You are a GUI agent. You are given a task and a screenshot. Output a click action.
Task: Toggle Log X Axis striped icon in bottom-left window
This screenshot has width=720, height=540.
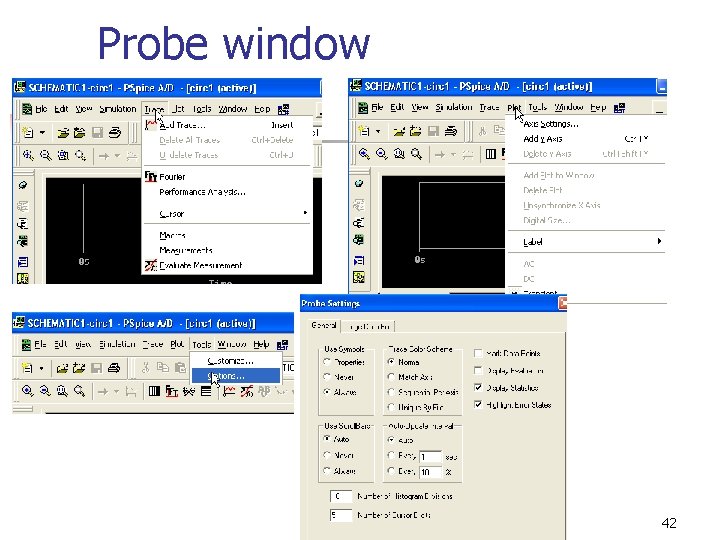(154, 391)
